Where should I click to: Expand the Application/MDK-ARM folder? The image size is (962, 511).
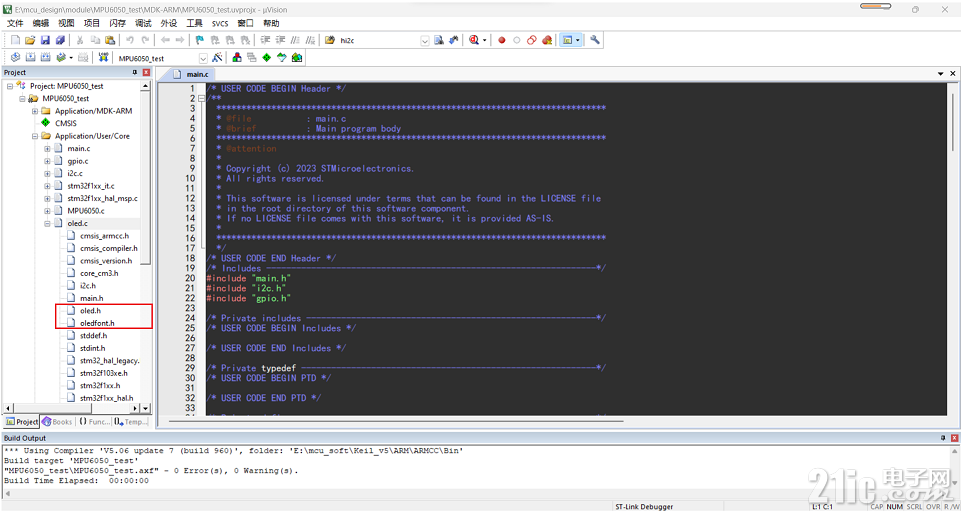[35, 111]
